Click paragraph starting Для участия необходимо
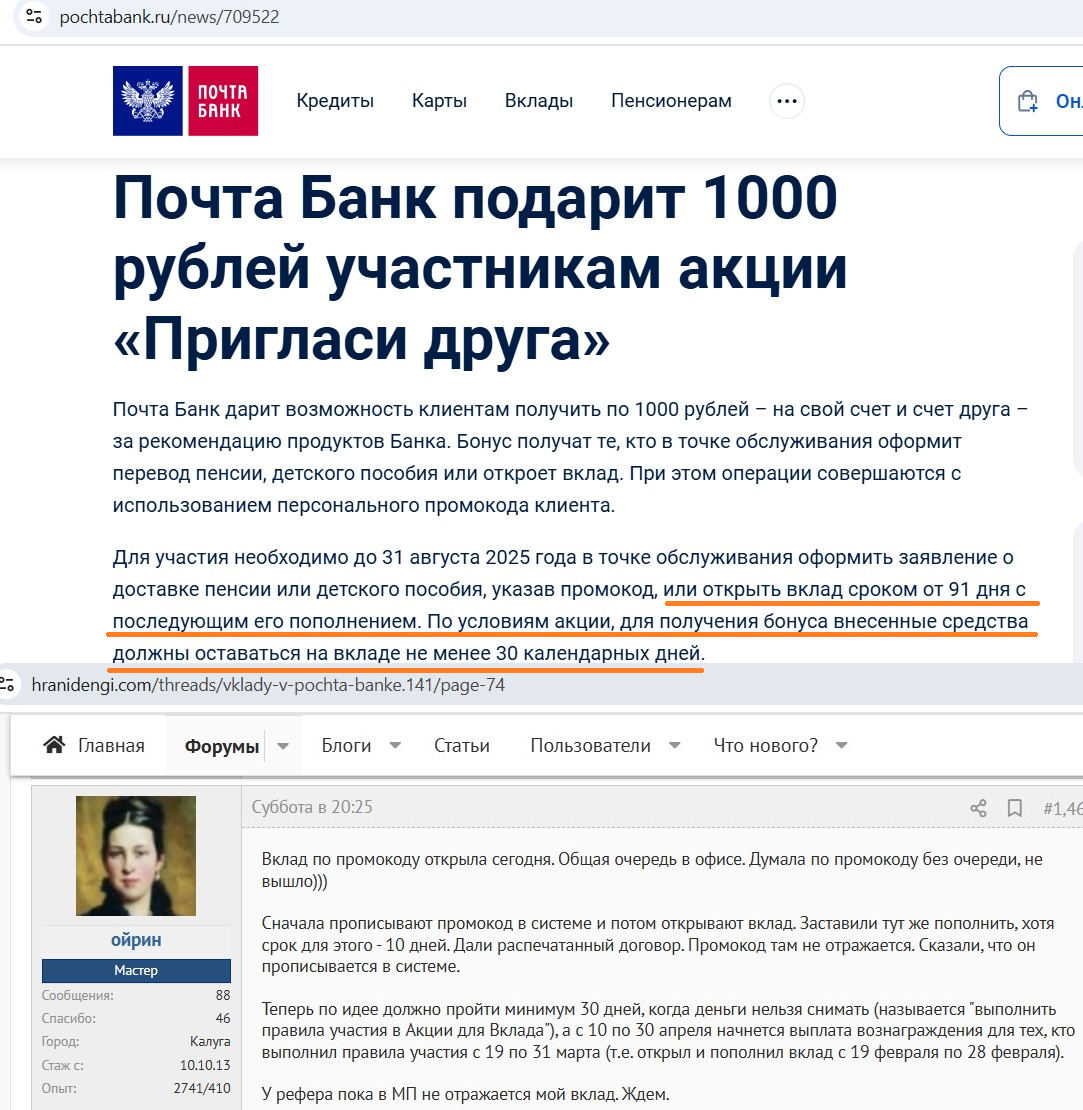This screenshot has width=1083, height=1110. (569, 605)
